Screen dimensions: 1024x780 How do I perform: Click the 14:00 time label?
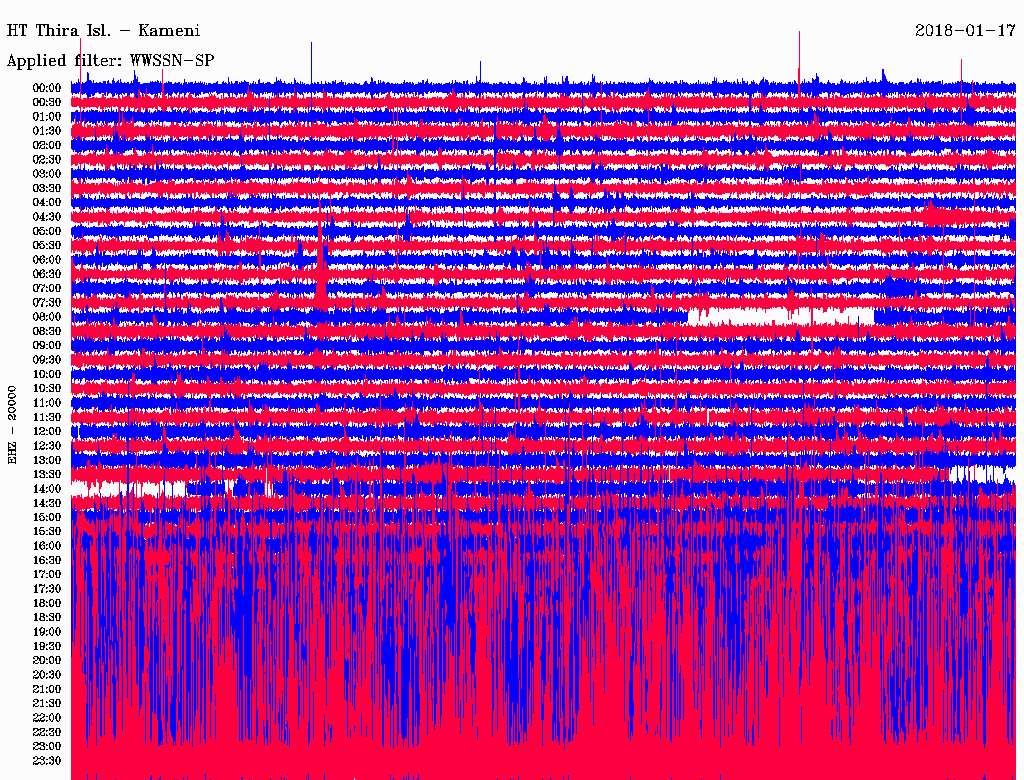point(47,489)
